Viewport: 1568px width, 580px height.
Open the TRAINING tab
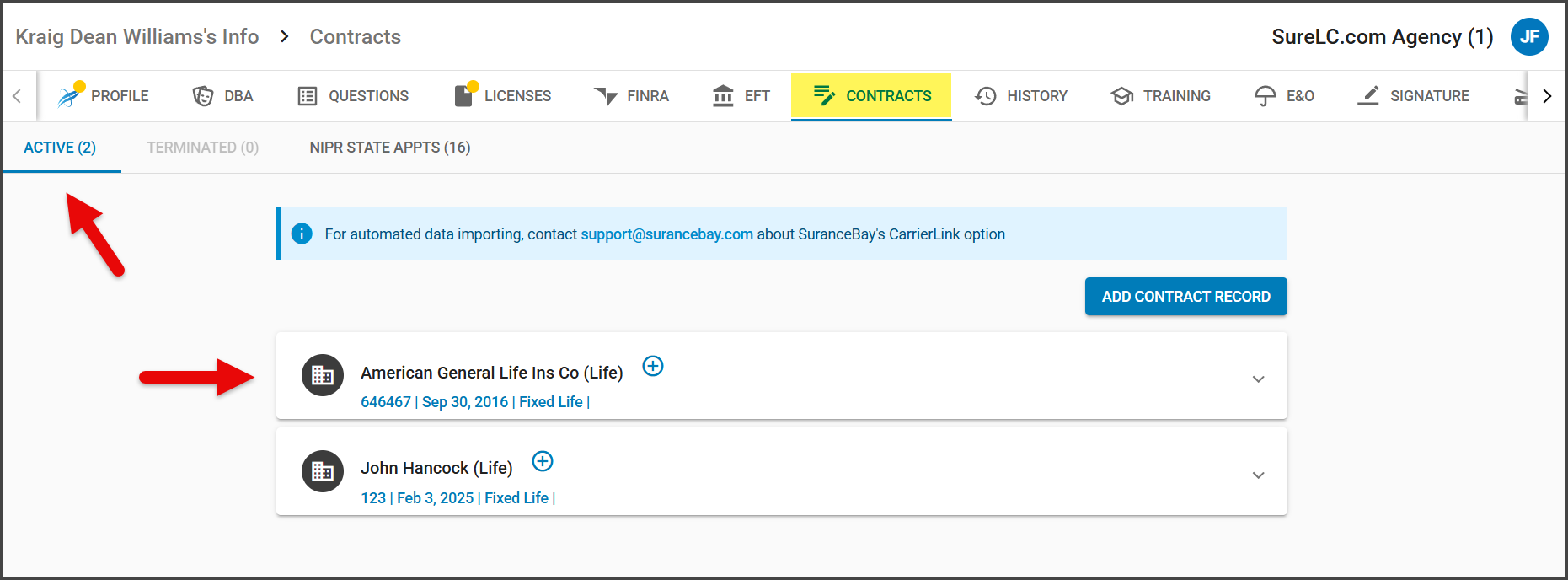[1161, 96]
